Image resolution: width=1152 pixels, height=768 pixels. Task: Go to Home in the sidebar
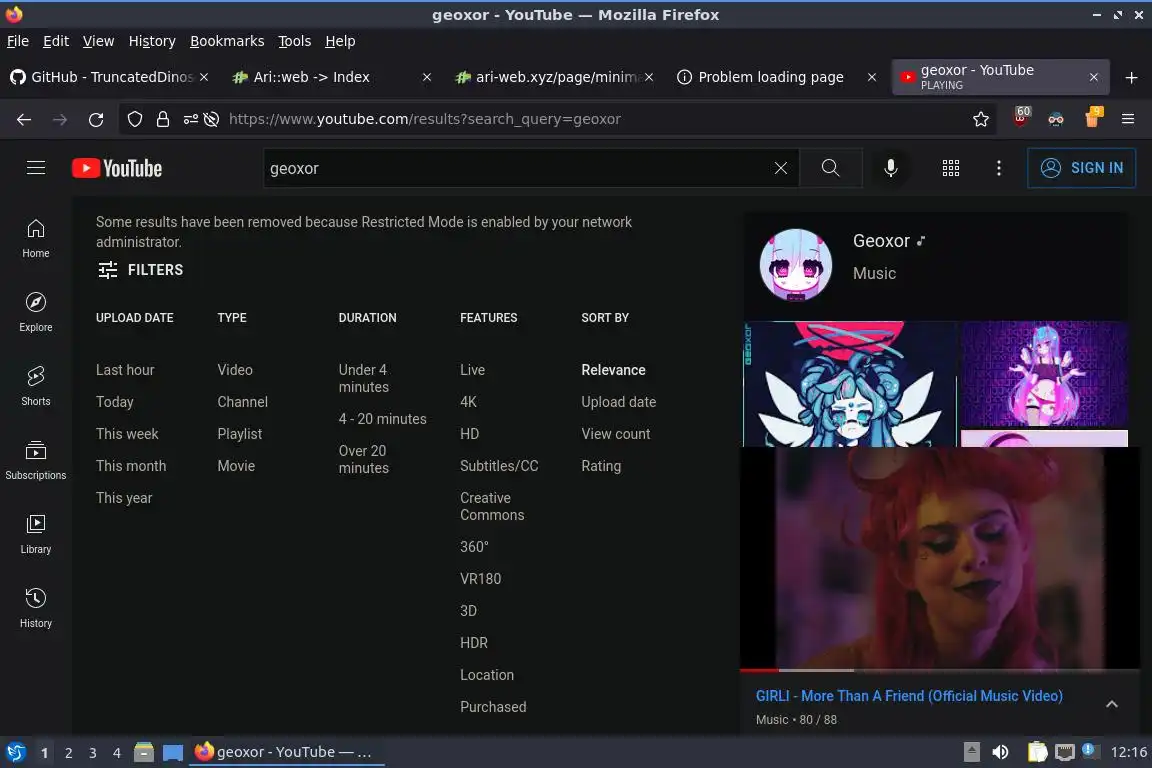click(x=35, y=238)
